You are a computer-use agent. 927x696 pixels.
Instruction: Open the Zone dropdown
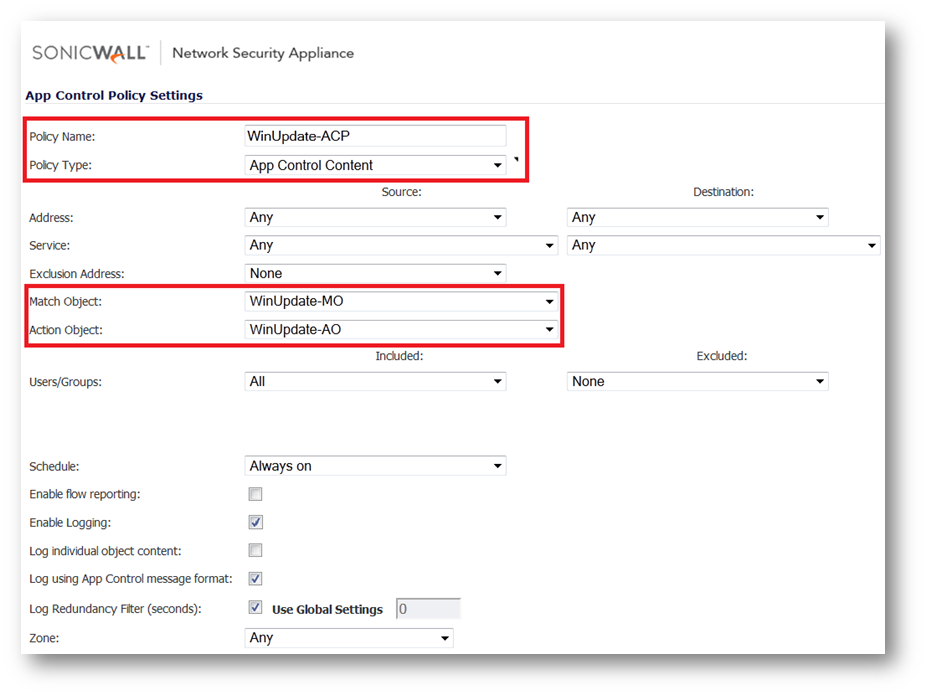point(349,638)
